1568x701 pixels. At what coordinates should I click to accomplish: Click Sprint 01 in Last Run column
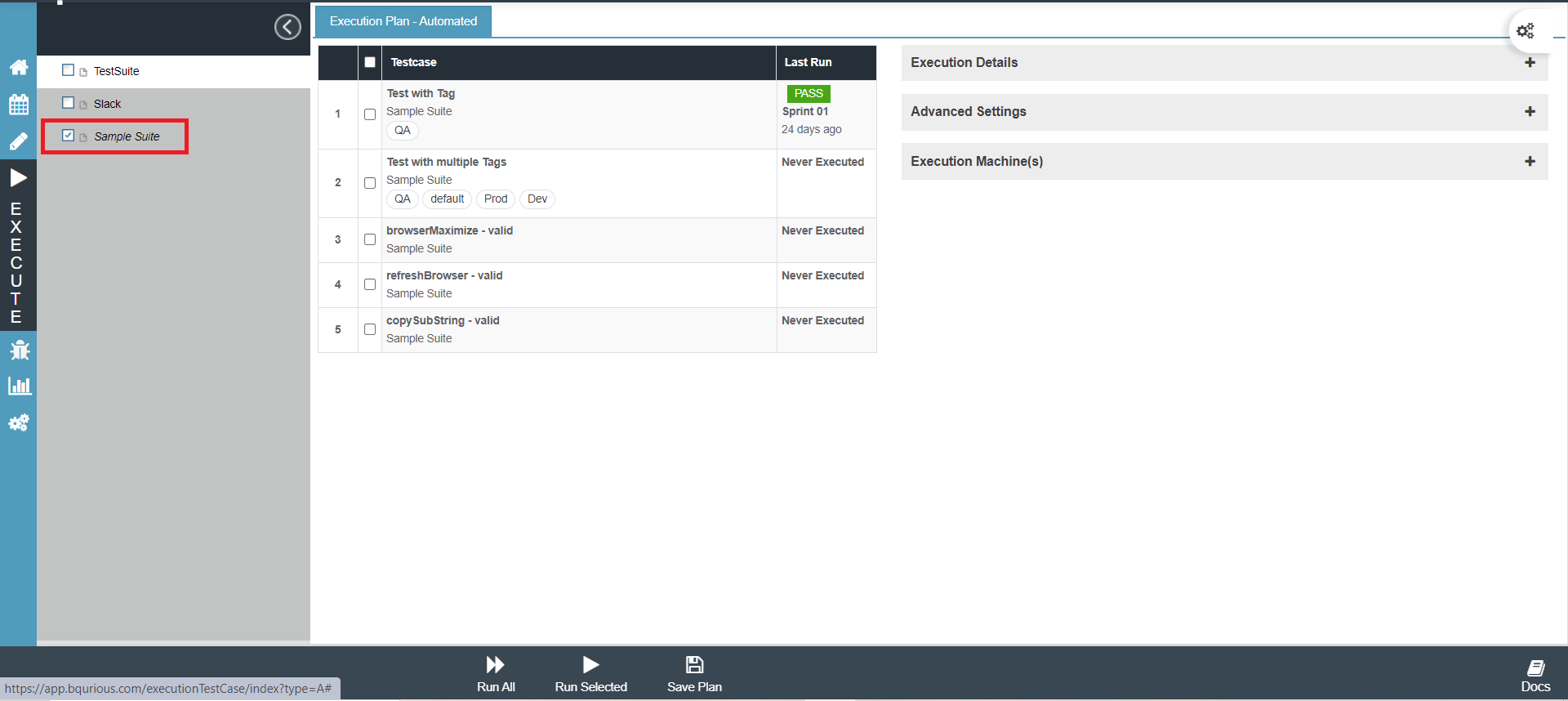click(x=805, y=112)
